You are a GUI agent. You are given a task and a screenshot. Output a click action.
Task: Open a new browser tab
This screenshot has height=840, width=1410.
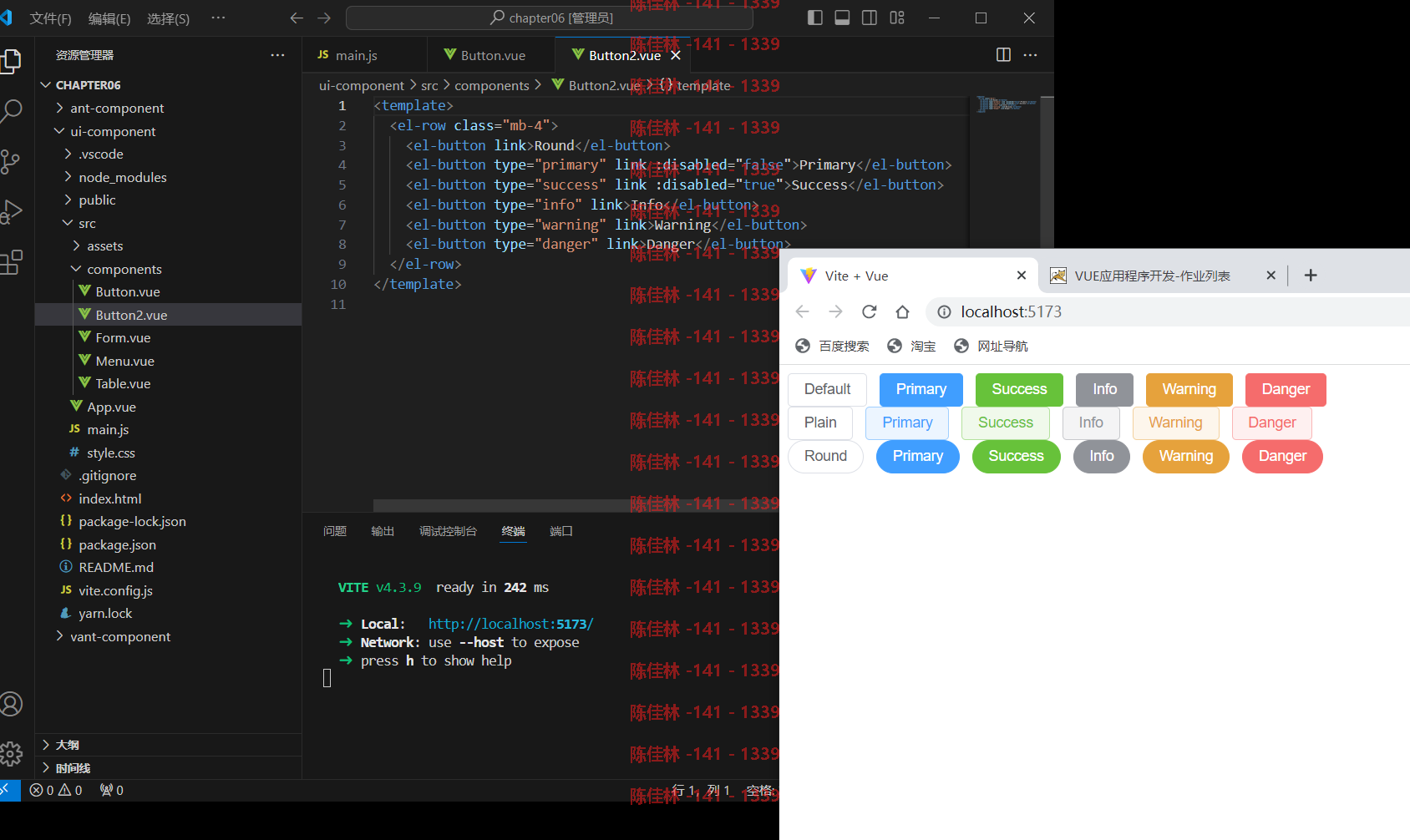coord(1311,276)
